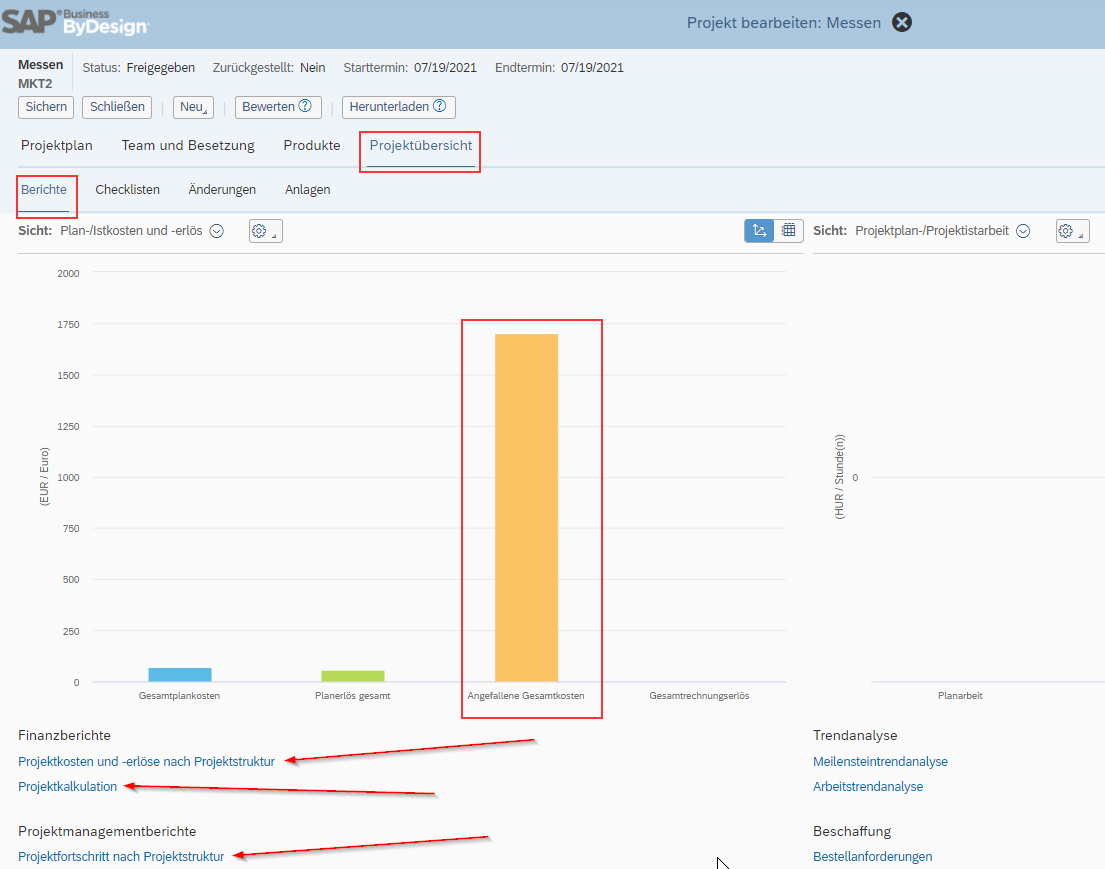Click the Planarbeit axis label

coord(960,696)
